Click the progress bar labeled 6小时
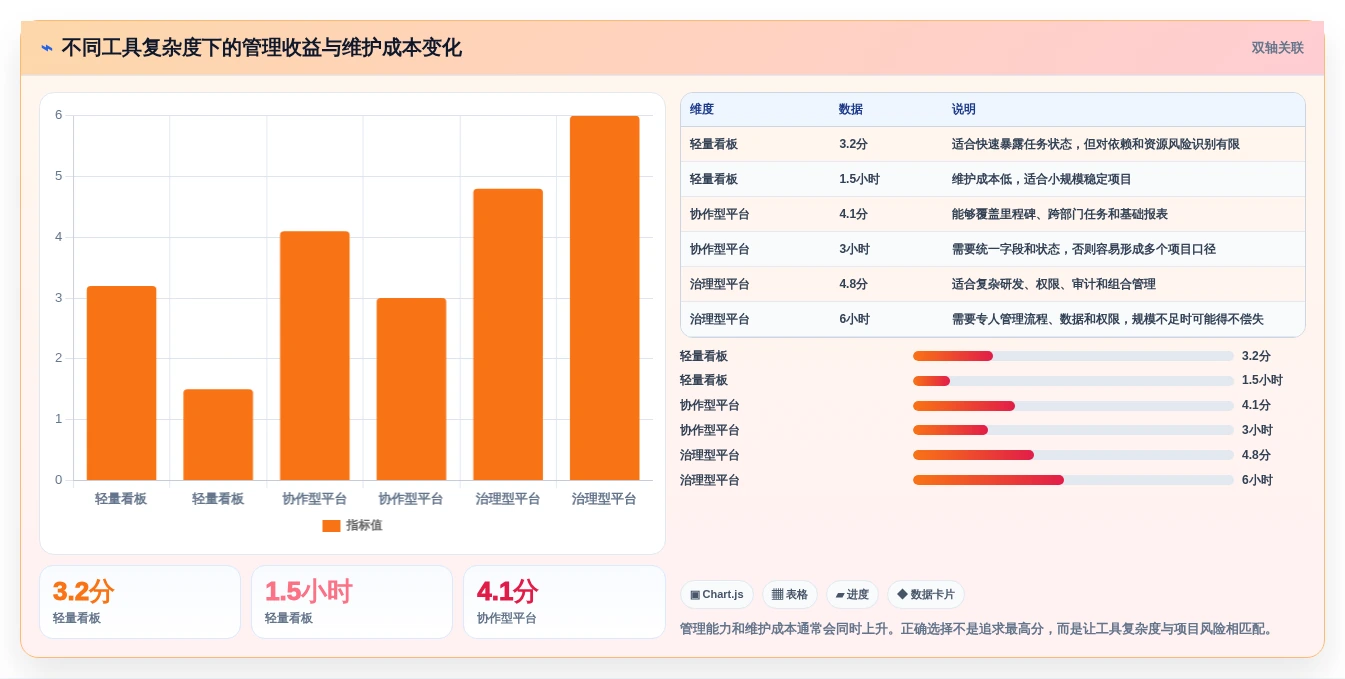This screenshot has width=1345, height=679. pyautogui.click(x=1073, y=480)
